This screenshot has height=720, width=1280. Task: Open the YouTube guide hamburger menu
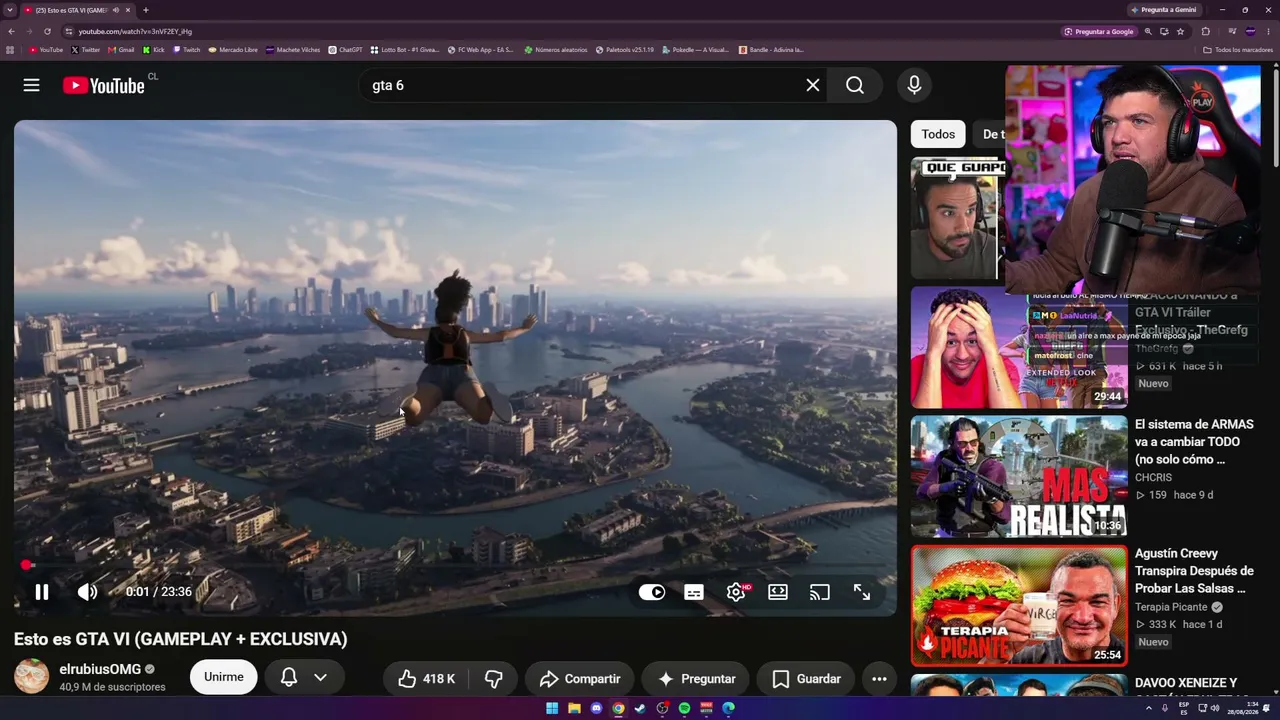coord(32,85)
